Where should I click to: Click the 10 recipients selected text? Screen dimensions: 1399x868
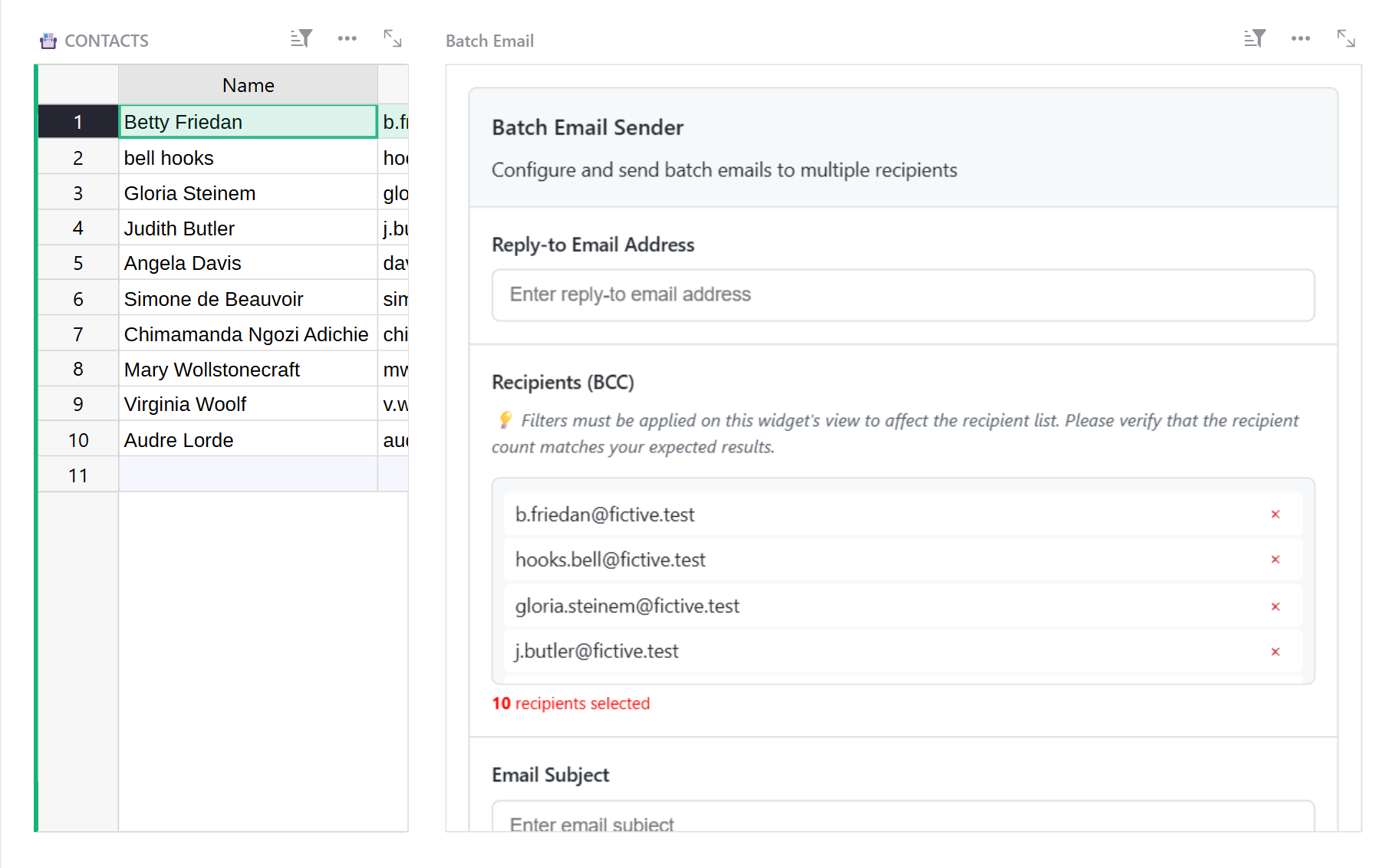tap(570, 703)
